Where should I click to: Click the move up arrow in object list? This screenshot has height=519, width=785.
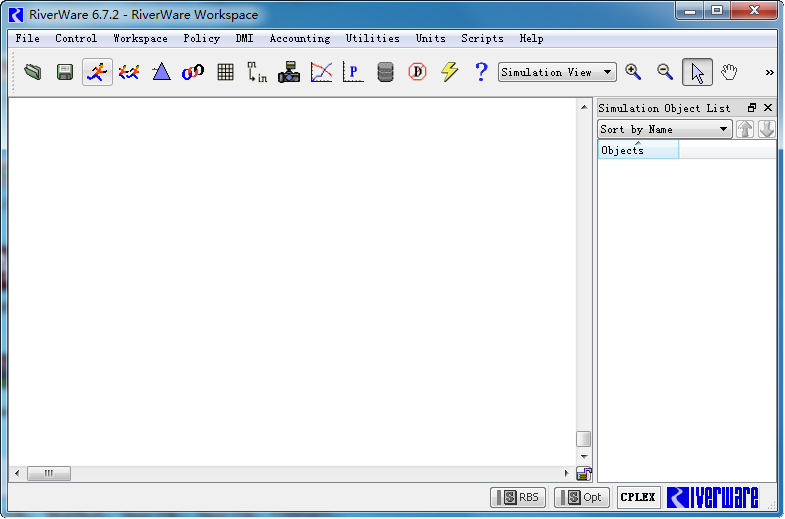point(745,129)
